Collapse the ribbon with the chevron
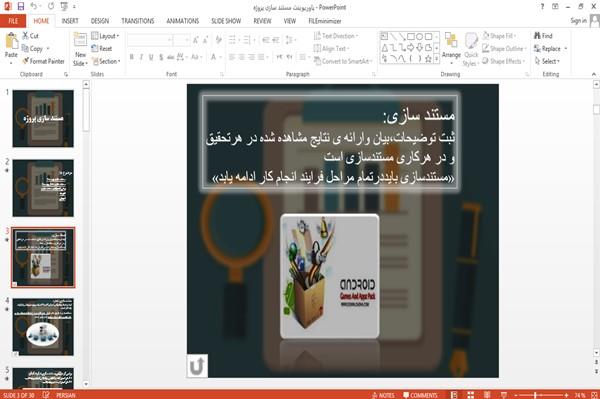The width and height of the screenshot is (600, 399). pos(593,74)
